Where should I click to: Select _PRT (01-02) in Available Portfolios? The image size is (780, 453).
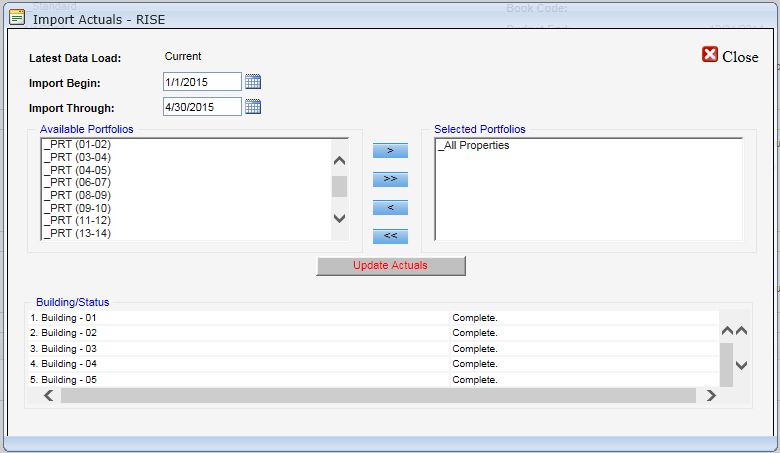[x=77, y=144]
